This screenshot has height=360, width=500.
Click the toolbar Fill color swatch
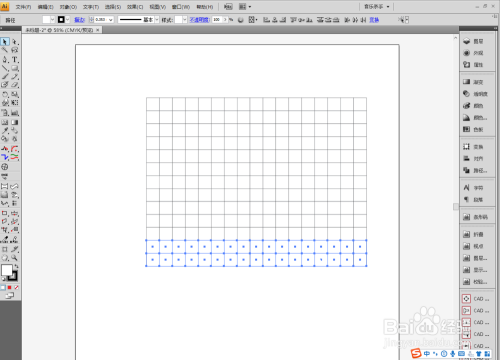(7, 270)
